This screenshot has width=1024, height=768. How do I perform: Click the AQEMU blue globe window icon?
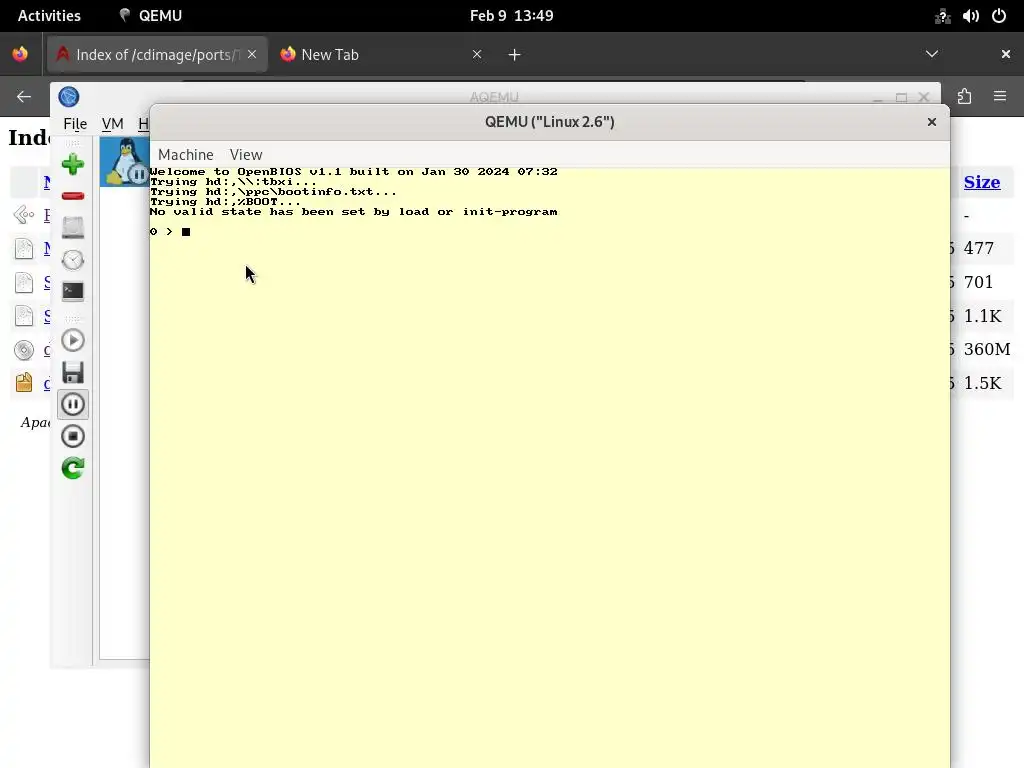tap(69, 97)
